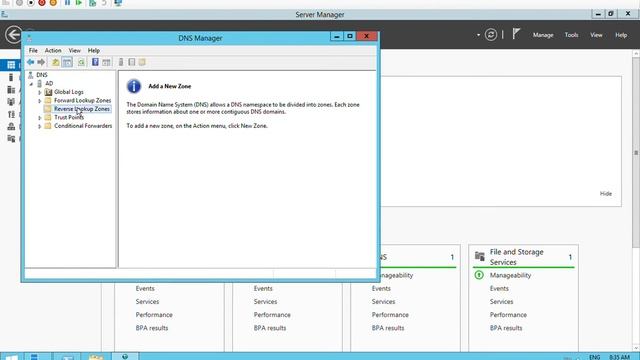This screenshot has width=640, height=360.
Task: Select the Conditional Forwarders label
Action: 83,126
